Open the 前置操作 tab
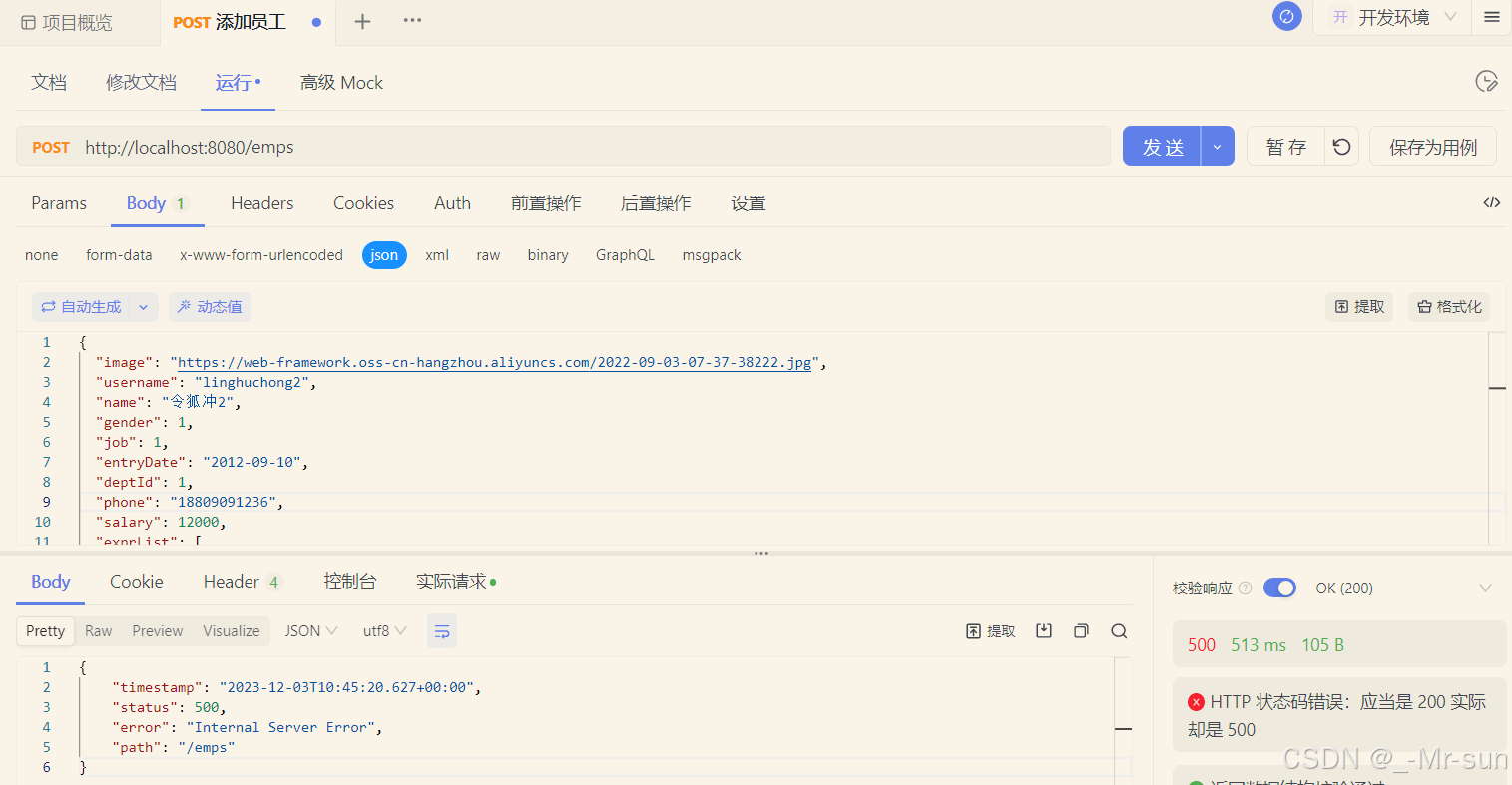This screenshot has height=785, width=1512. [x=546, y=203]
